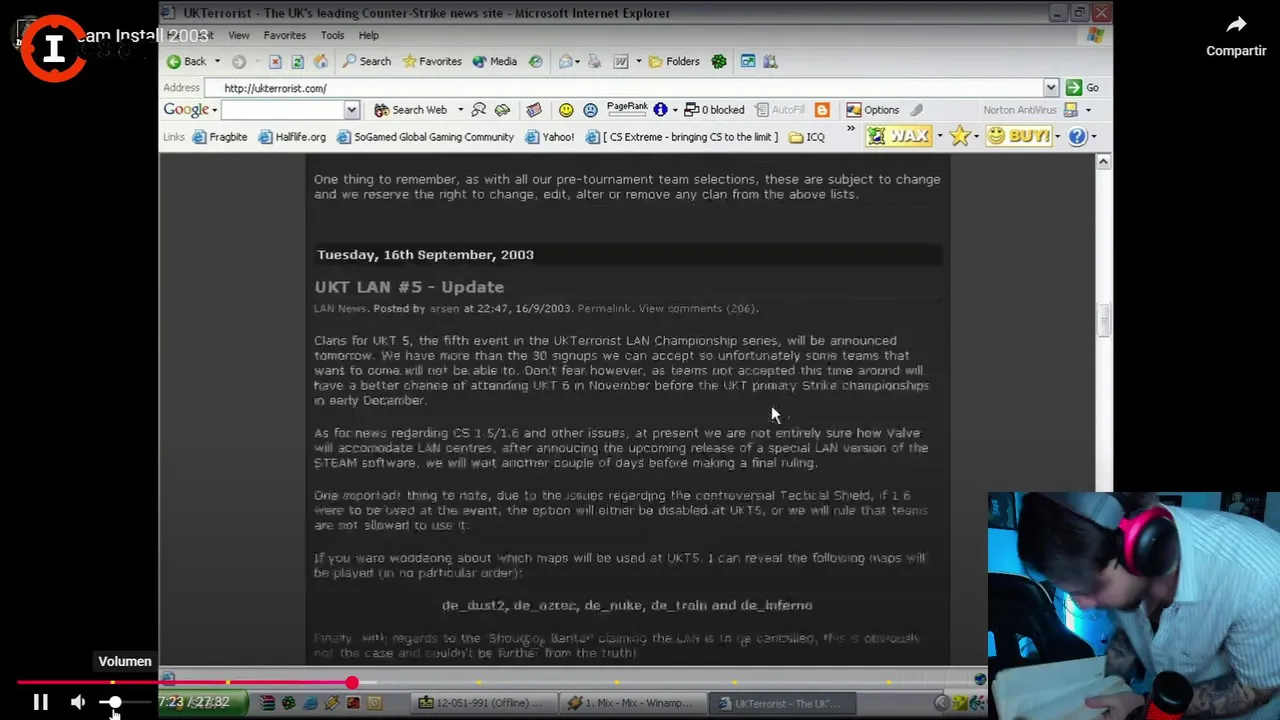Go to the Home page icon

click(x=320, y=62)
